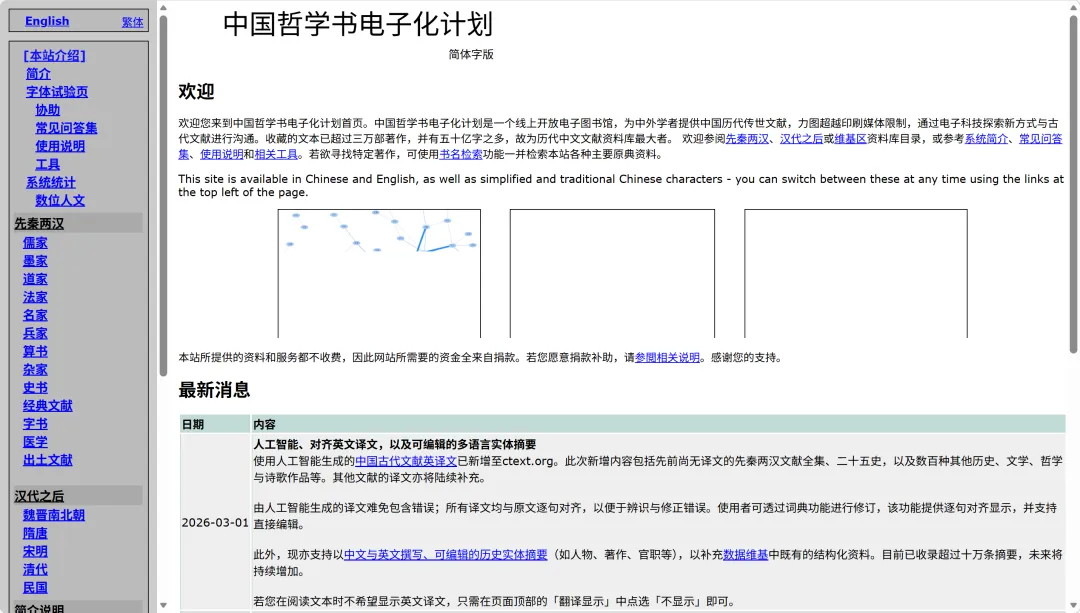Screen dimensions: 1080x613
Task: Click the 简体字版 subtitle
Action: 471,54
